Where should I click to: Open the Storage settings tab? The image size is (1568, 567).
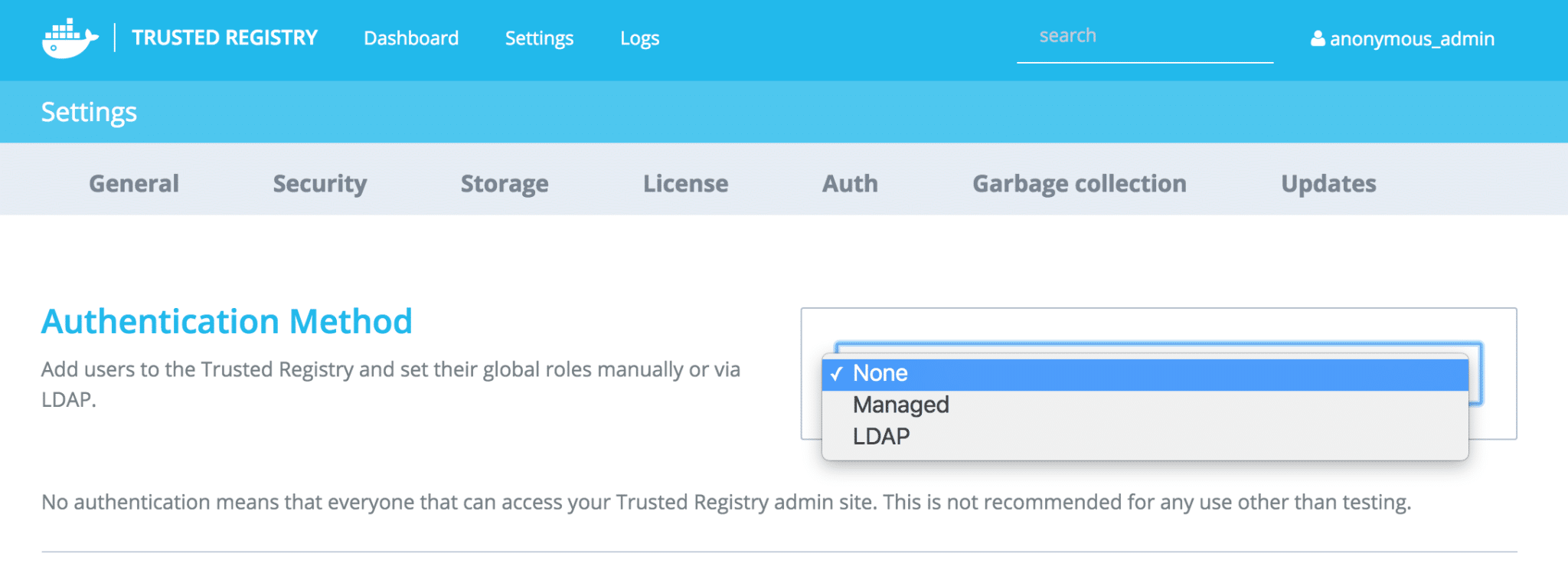tap(505, 184)
